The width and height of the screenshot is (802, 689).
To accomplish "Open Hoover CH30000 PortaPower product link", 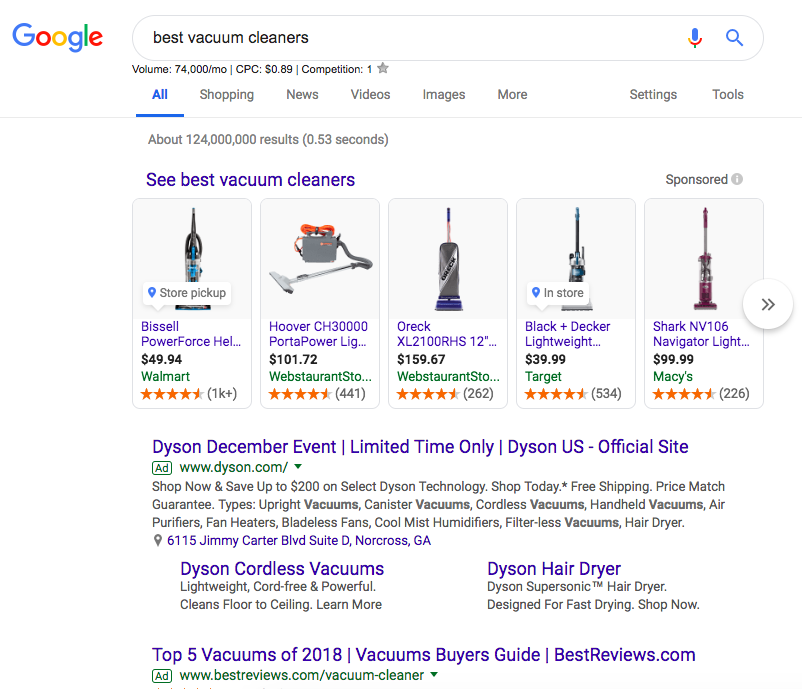I will (318, 334).
